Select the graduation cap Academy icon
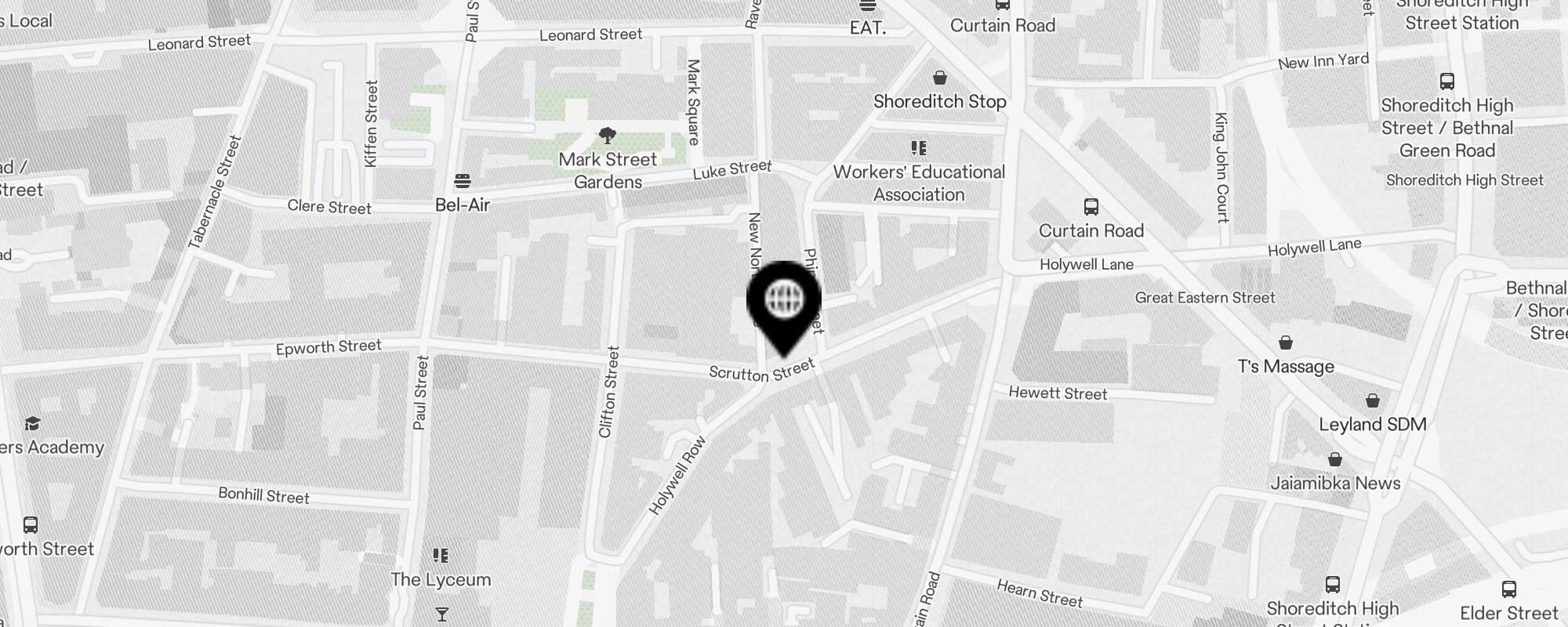The height and width of the screenshot is (627, 1568). click(32, 424)
